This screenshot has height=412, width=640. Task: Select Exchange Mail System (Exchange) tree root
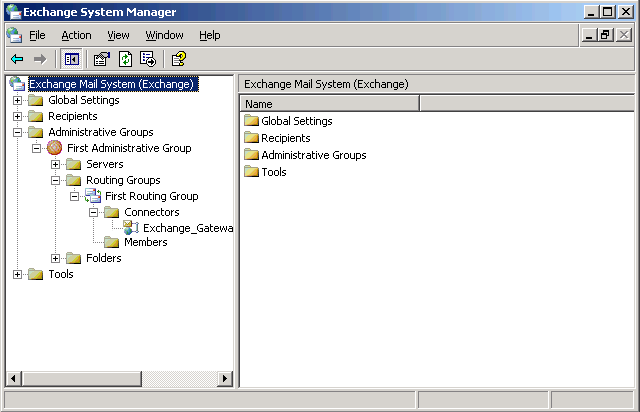[113, 84]
